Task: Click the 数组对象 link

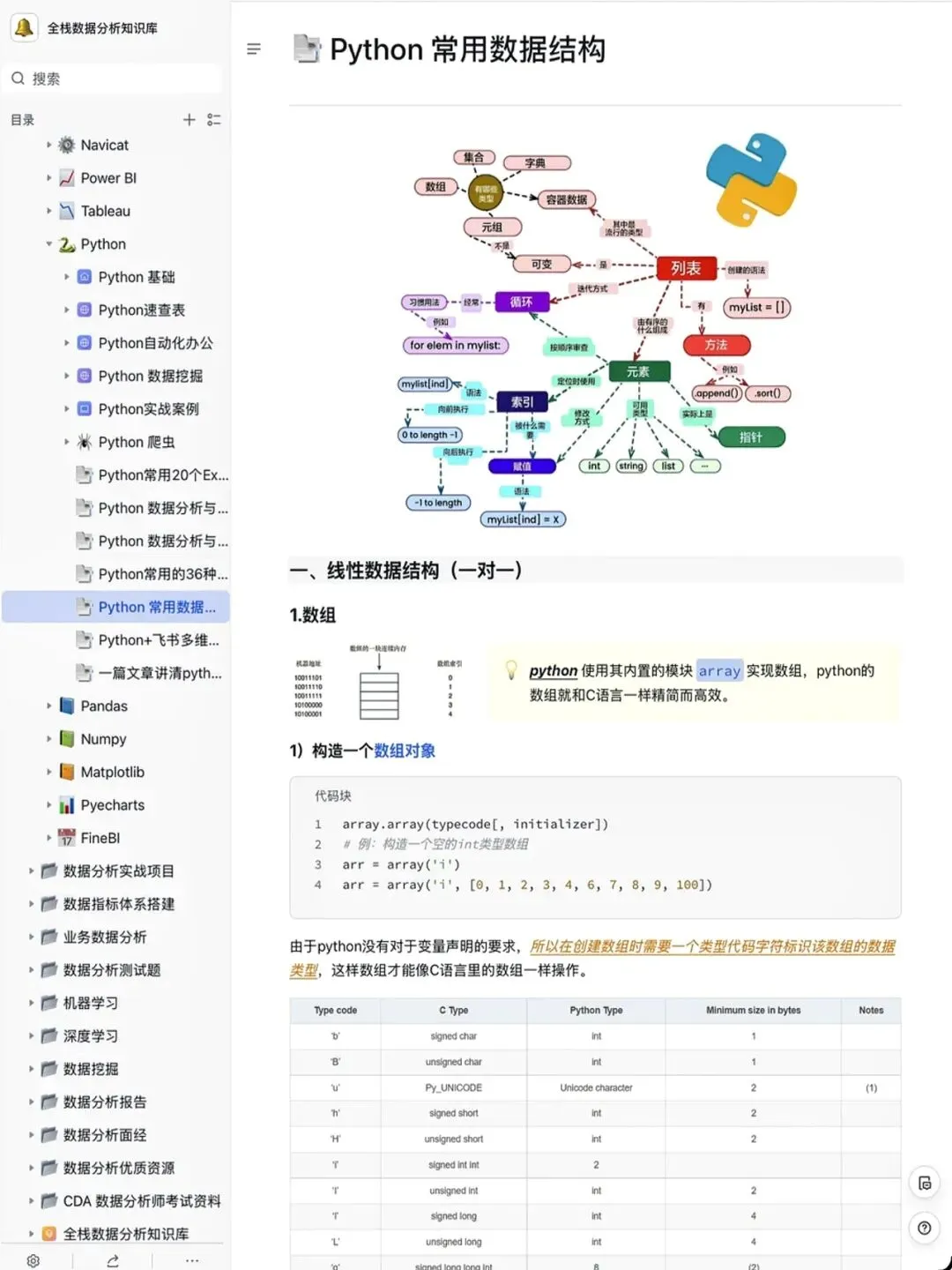Action: 405,751
